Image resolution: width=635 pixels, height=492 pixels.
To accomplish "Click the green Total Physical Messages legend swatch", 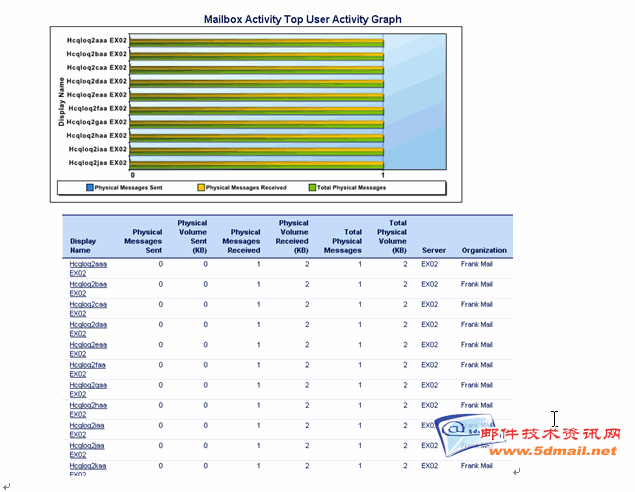I will [311, 187].
